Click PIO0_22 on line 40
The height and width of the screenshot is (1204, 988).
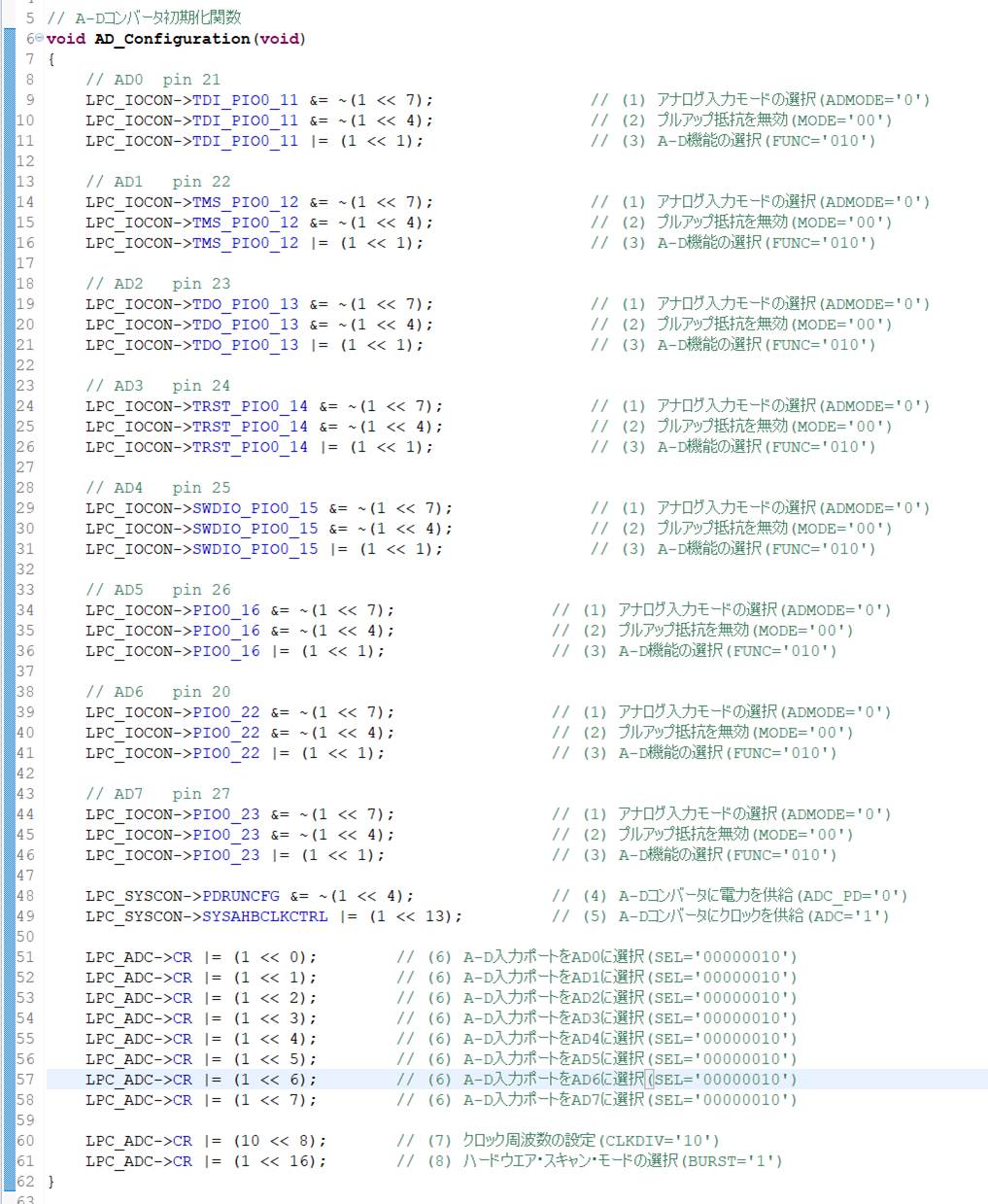click(x=225, y=733)
